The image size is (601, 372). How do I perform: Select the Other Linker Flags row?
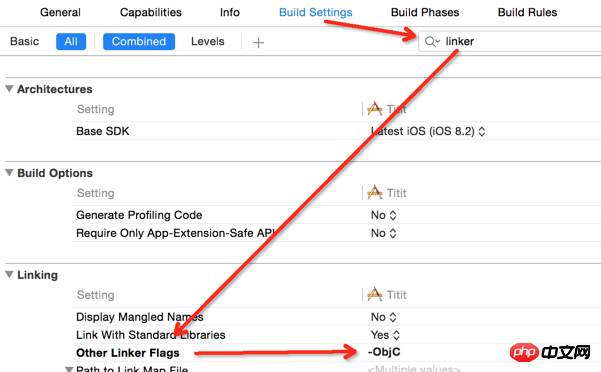point(336,353)
